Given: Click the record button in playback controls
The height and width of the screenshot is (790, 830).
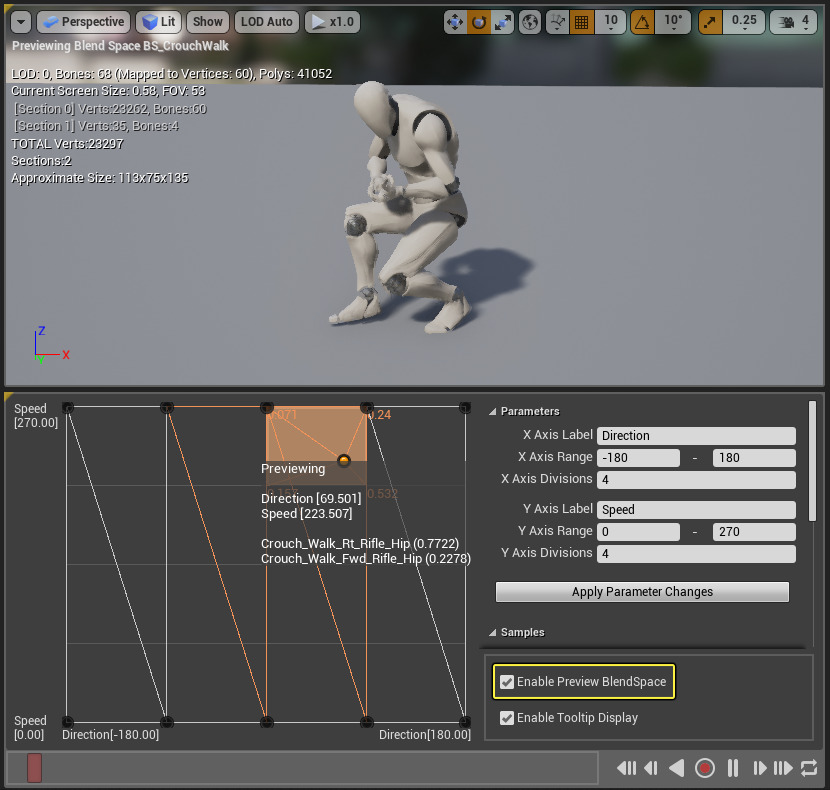Looking at the screenshot, I should point(705,768).
